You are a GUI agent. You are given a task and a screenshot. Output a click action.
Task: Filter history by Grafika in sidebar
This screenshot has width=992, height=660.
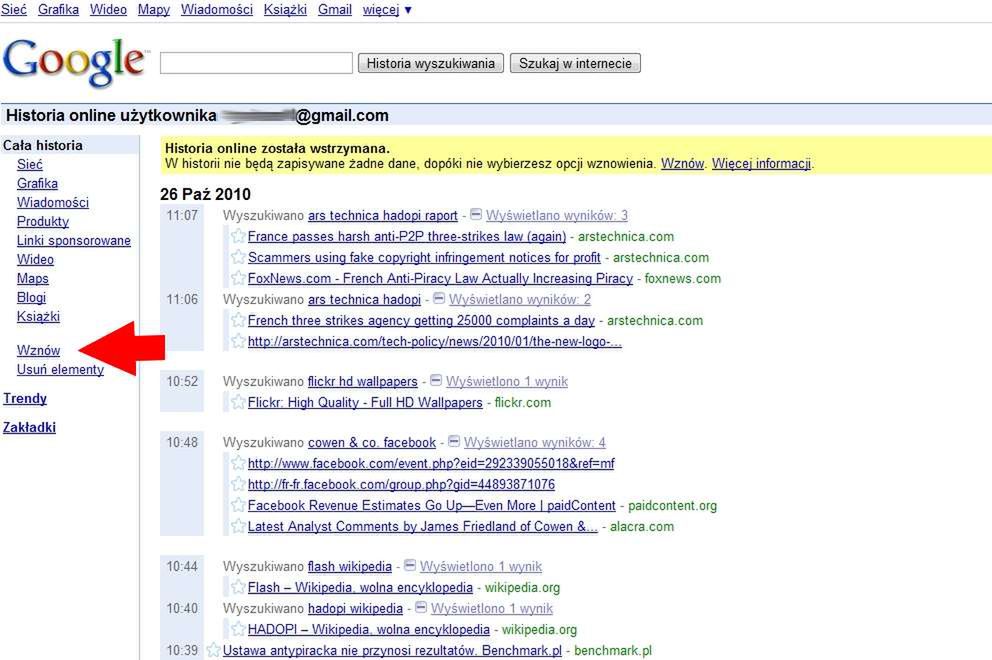pos(37,184)
